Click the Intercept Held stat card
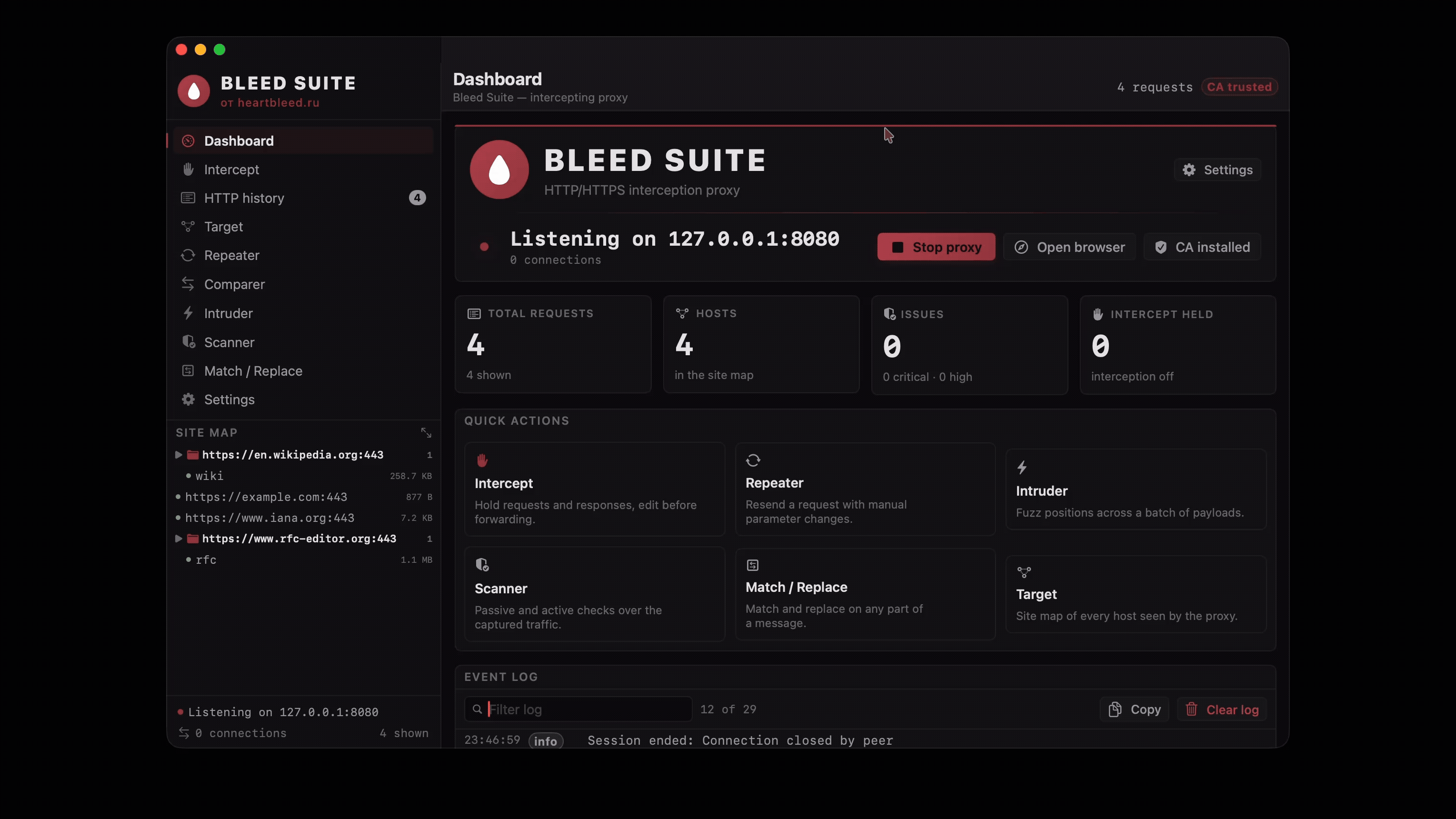 point(1177,345)
